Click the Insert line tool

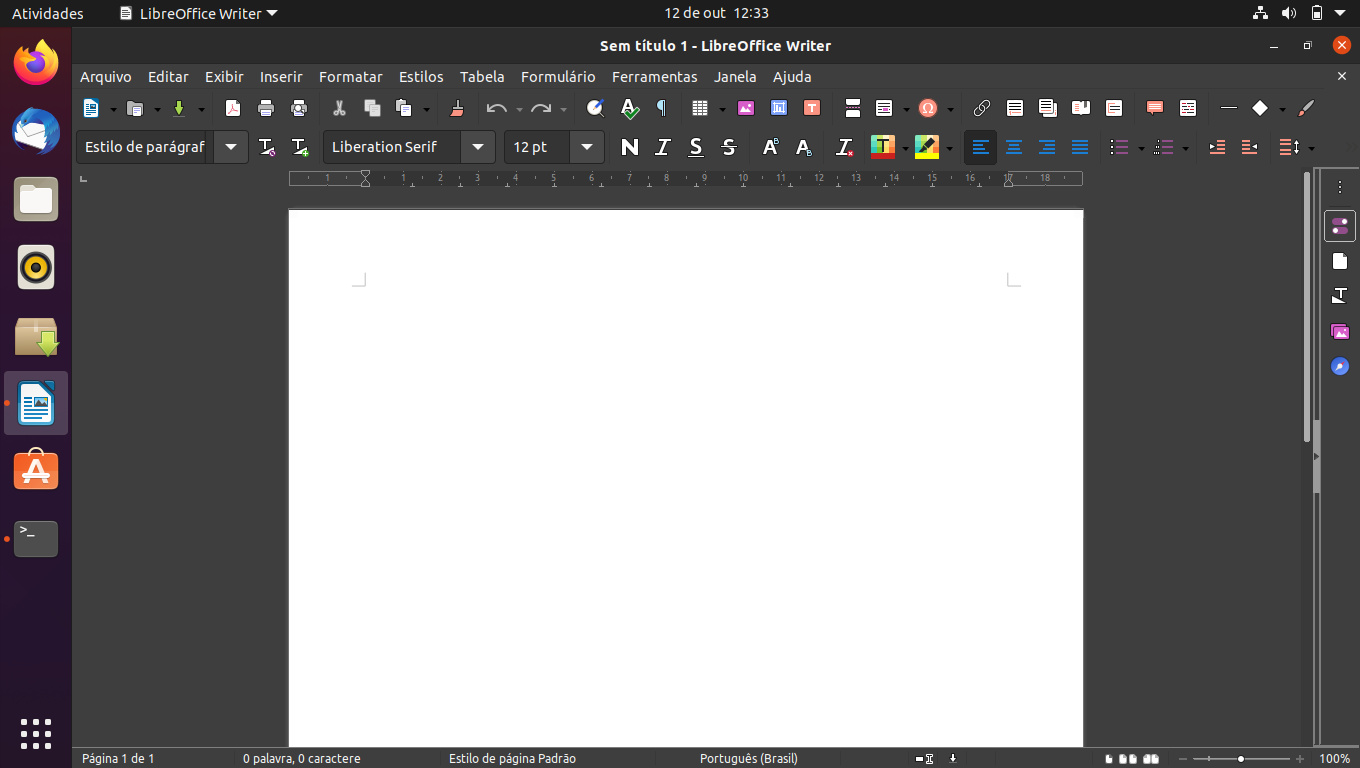click(x=1229, y=108)
